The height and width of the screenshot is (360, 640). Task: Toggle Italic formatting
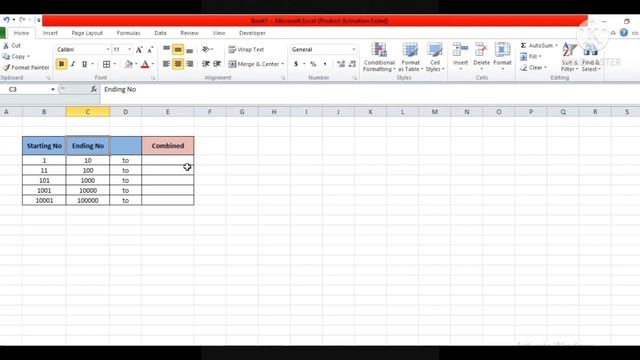(x=73, y=64)
